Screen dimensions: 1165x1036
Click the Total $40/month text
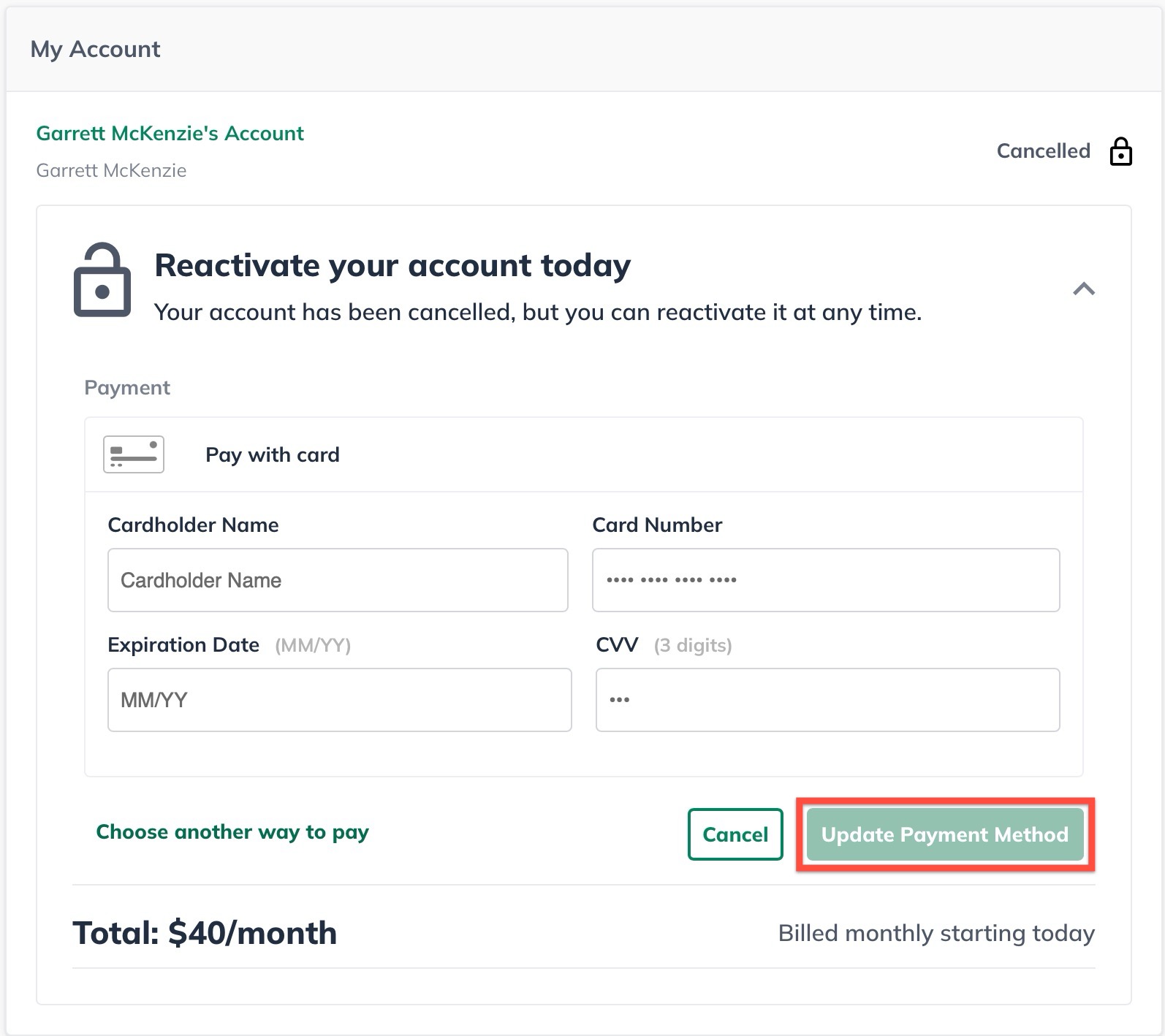(x=205, y=932)
